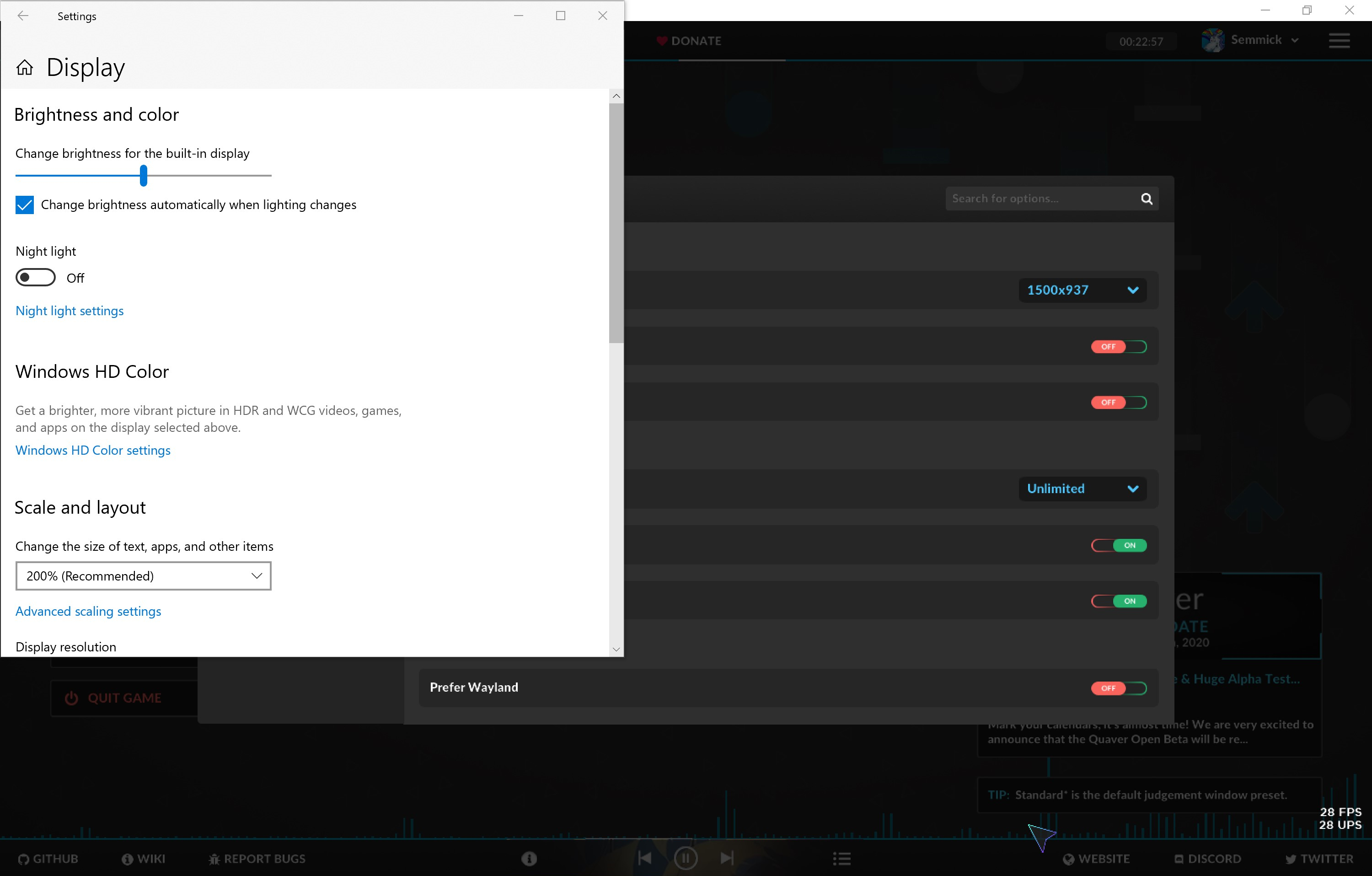Image resolution: width=1372 pixels, height=876 pixels.
Task: Skip to the next song with the forward icon
Action: coord(727,858)
